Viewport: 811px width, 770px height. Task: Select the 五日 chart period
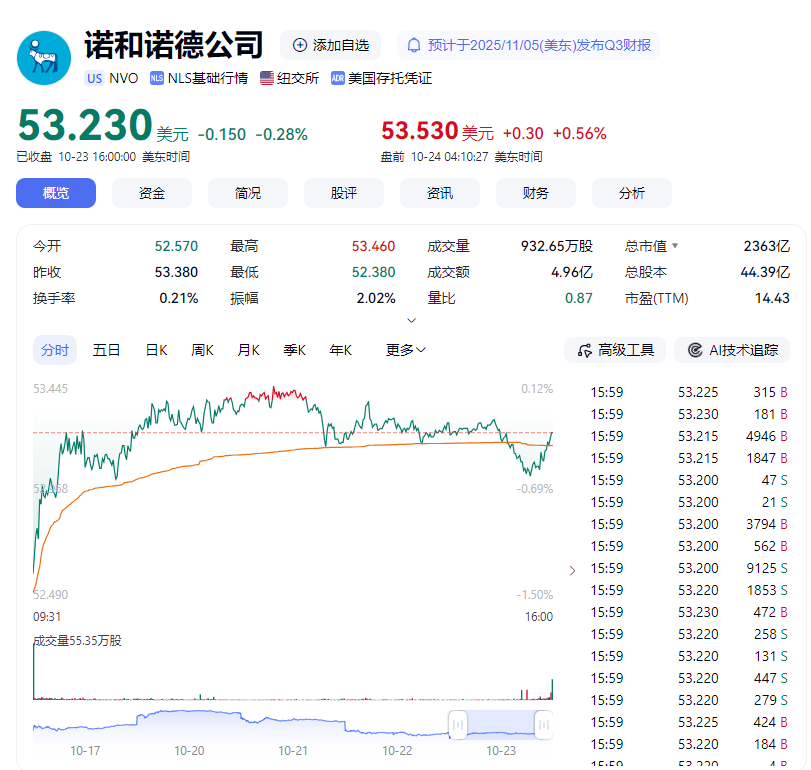[x=106, y=350]
